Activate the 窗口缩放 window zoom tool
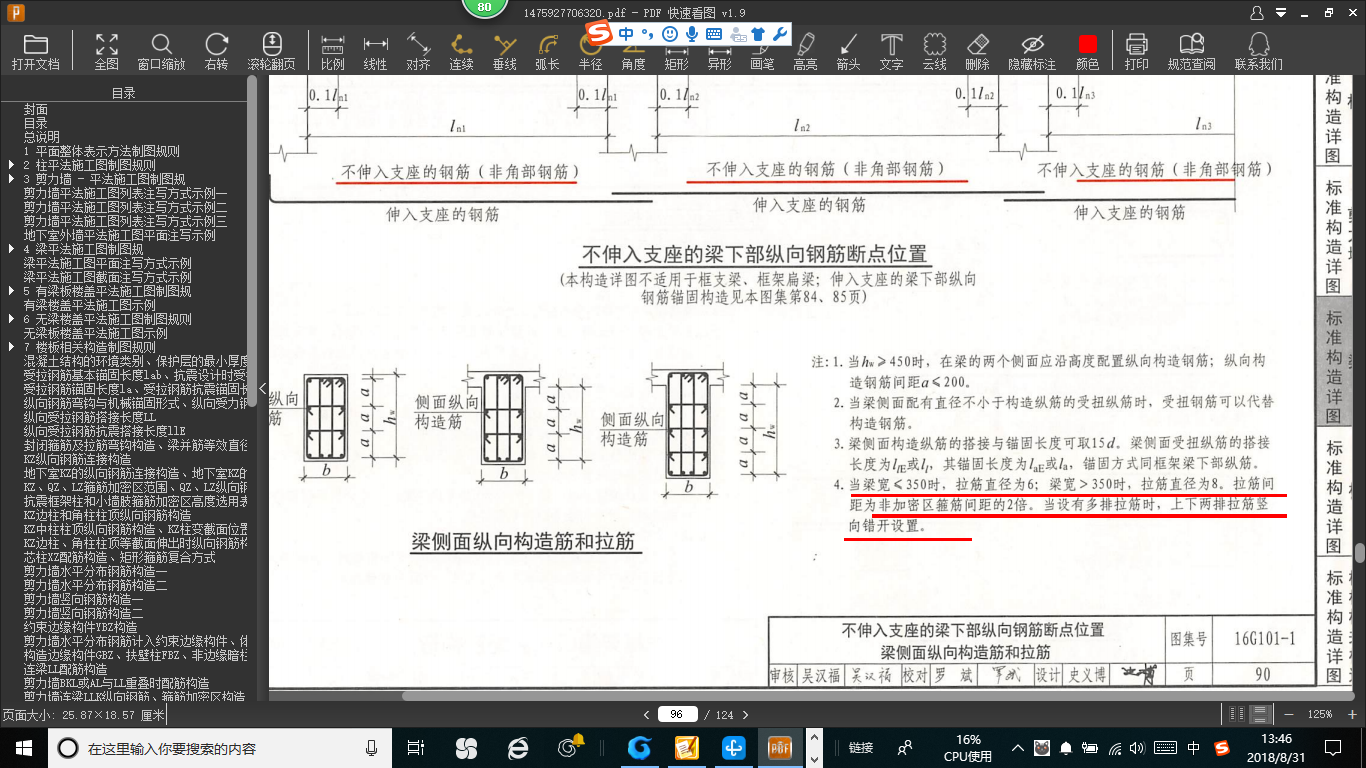The height and width of the screenshot is (768, 1366). pyautogui.click(x=162, y=52)
